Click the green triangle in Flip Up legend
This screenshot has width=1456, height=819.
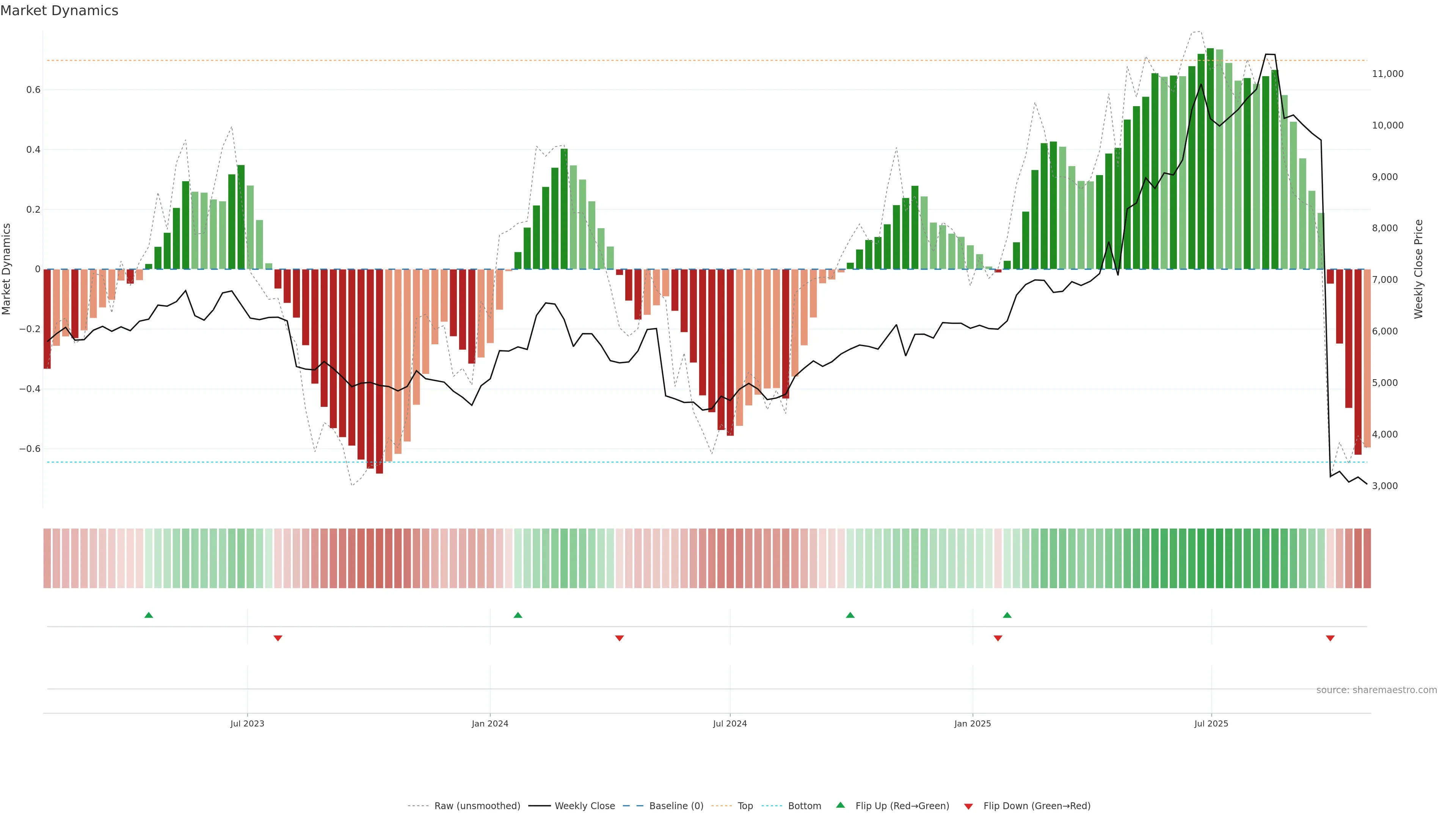pos(841,805)
